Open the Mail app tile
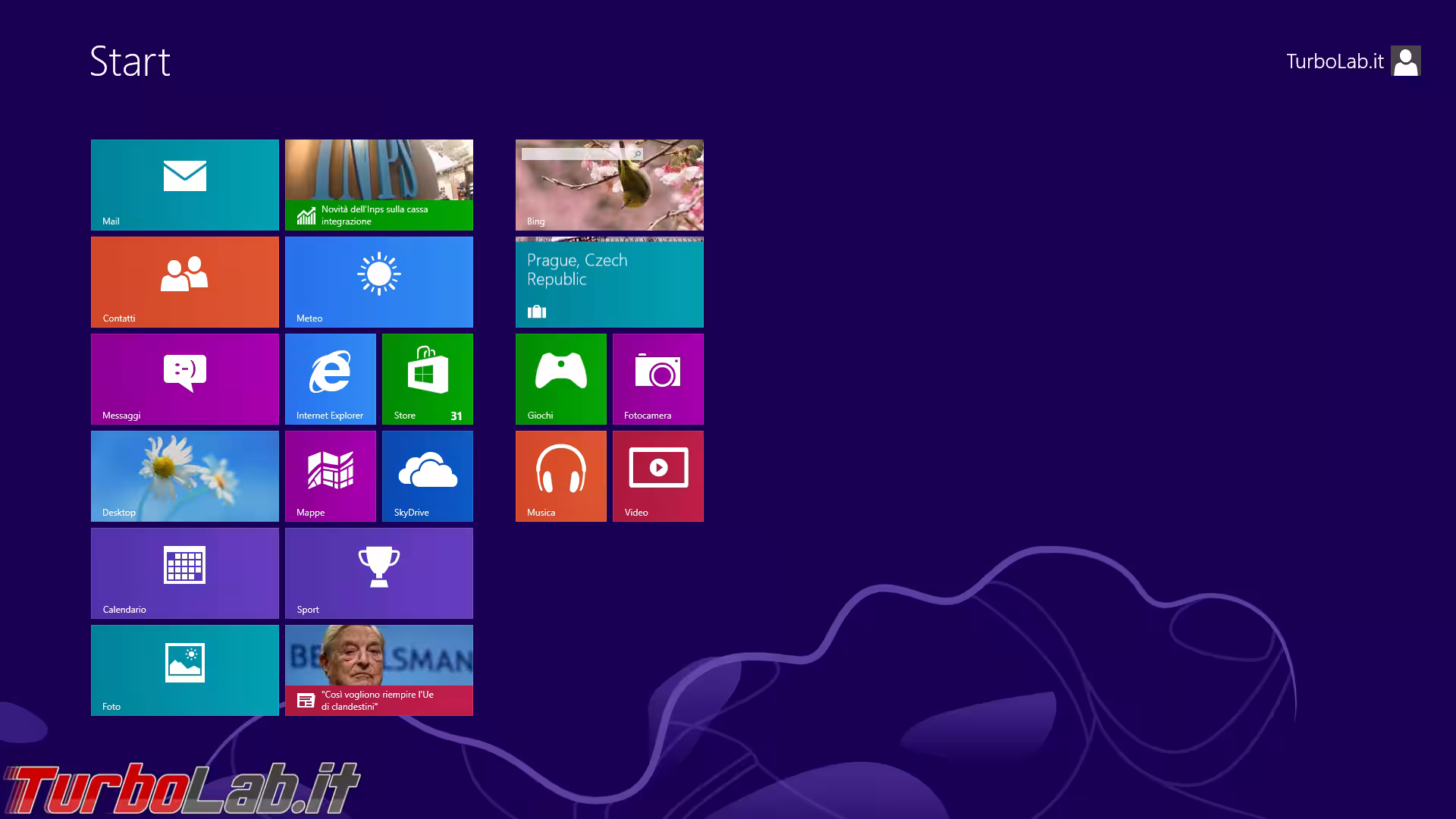 click(184, 184)
